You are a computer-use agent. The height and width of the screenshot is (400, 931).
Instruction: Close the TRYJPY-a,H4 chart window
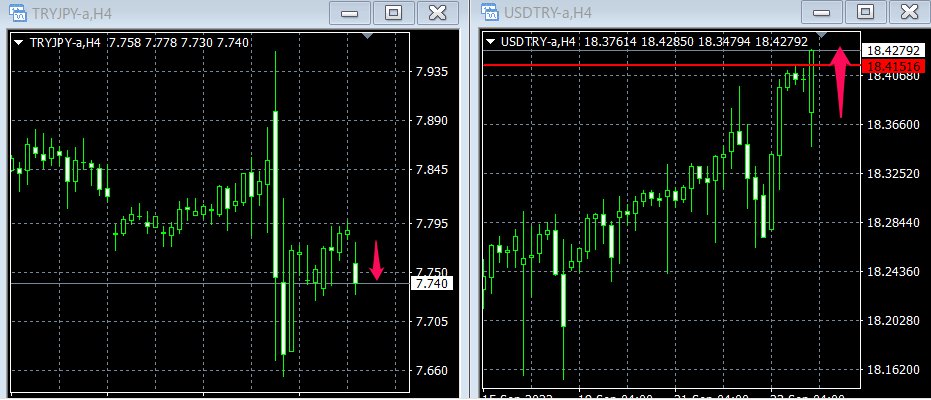click(x=438, y=12)
